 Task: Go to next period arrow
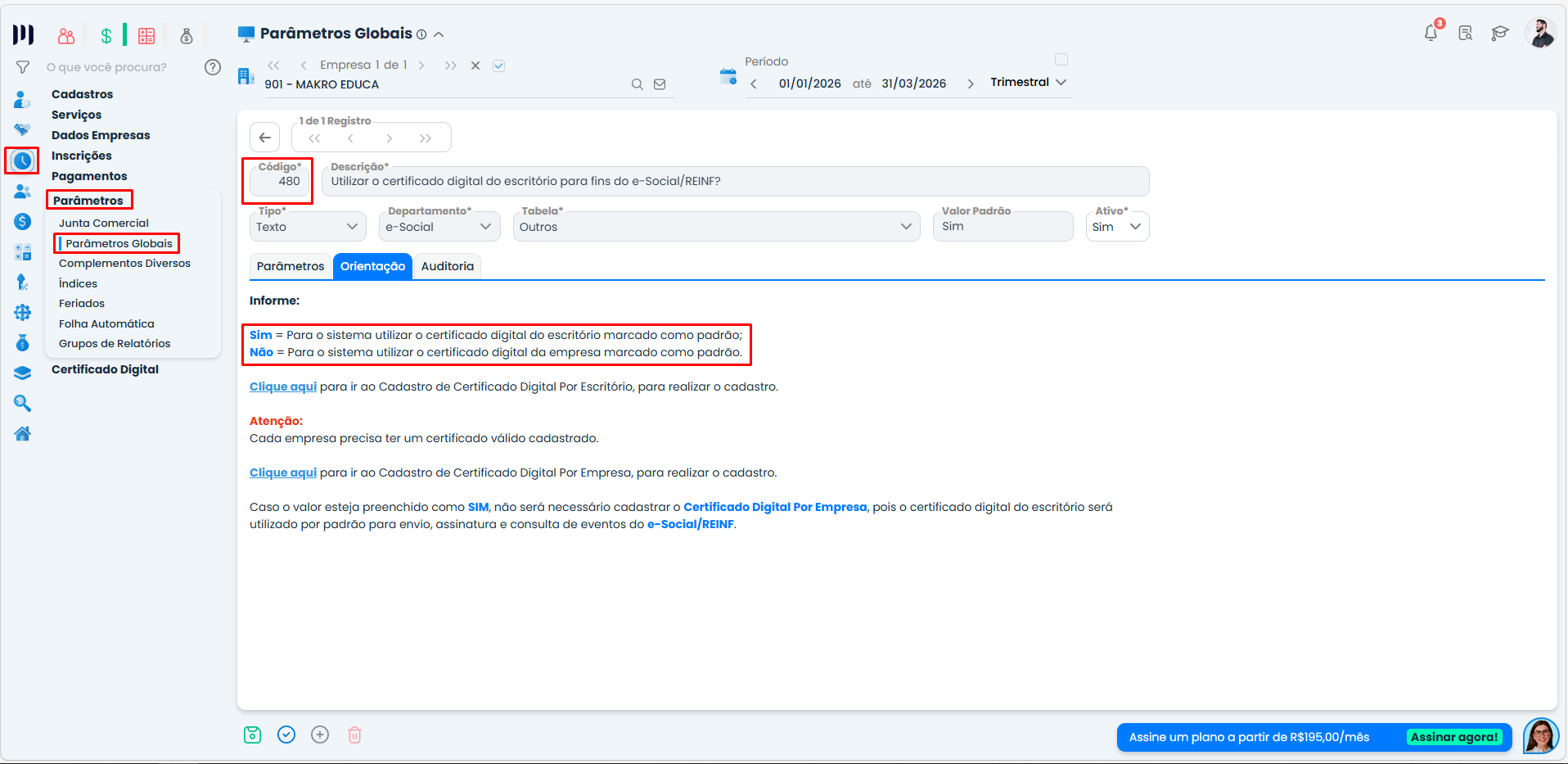click(971, 84)
